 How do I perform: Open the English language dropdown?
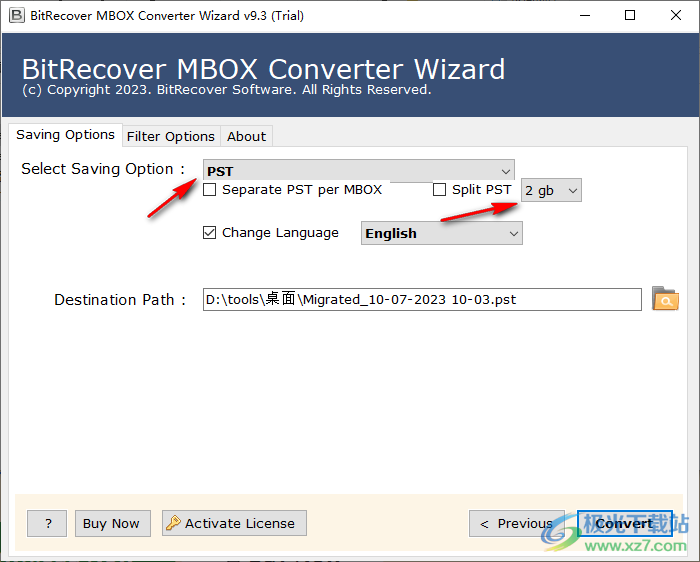pyautogui.click(x=442, y=233)
